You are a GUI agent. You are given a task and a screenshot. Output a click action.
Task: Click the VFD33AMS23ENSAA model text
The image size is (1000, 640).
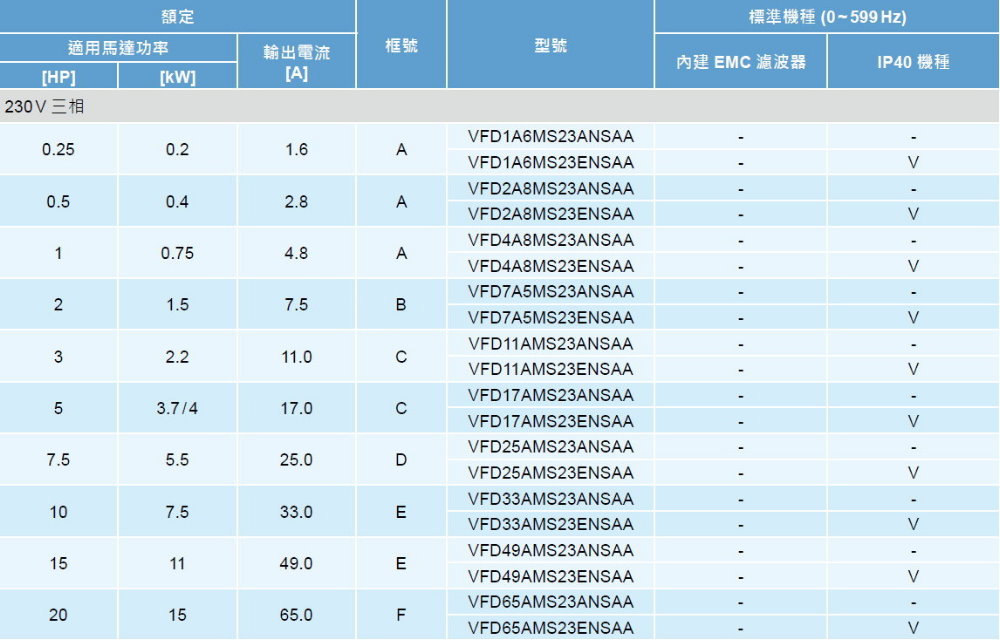[x=550, y=524]
